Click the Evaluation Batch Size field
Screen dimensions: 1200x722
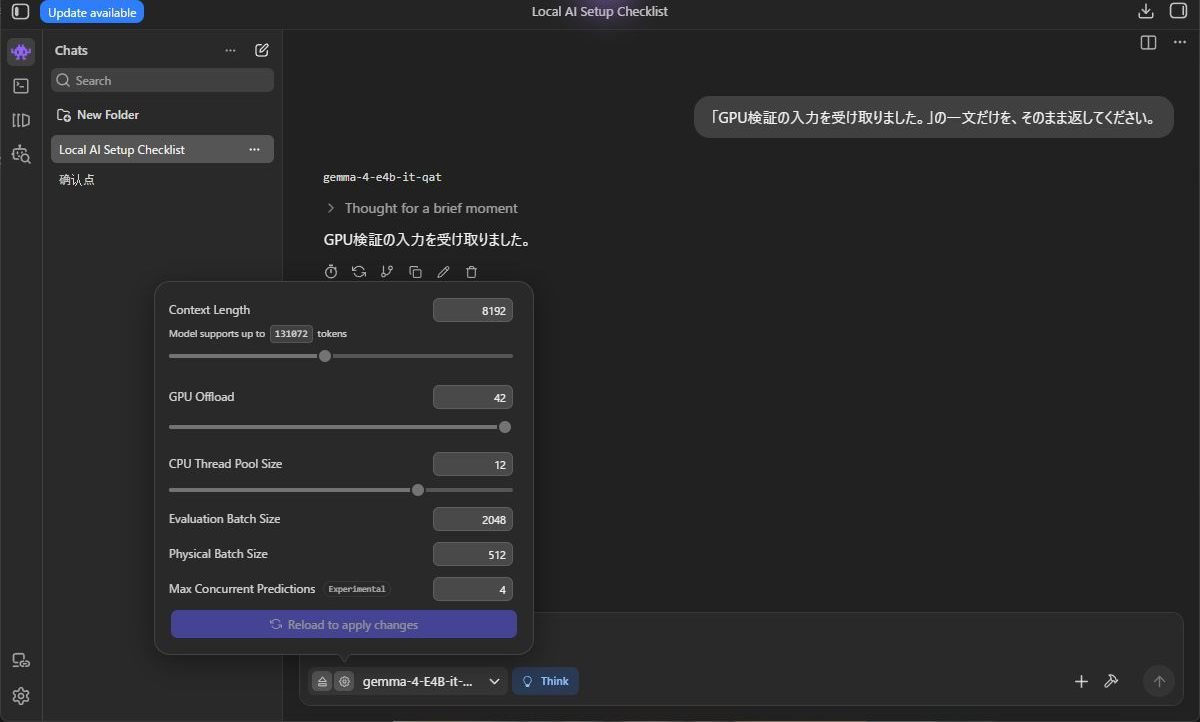point(473,520)
